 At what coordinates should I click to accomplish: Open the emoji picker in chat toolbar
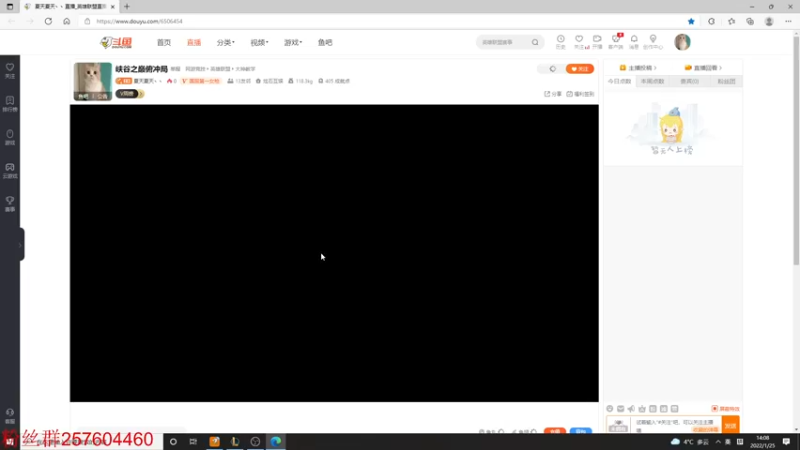click(x=610, y=409)
